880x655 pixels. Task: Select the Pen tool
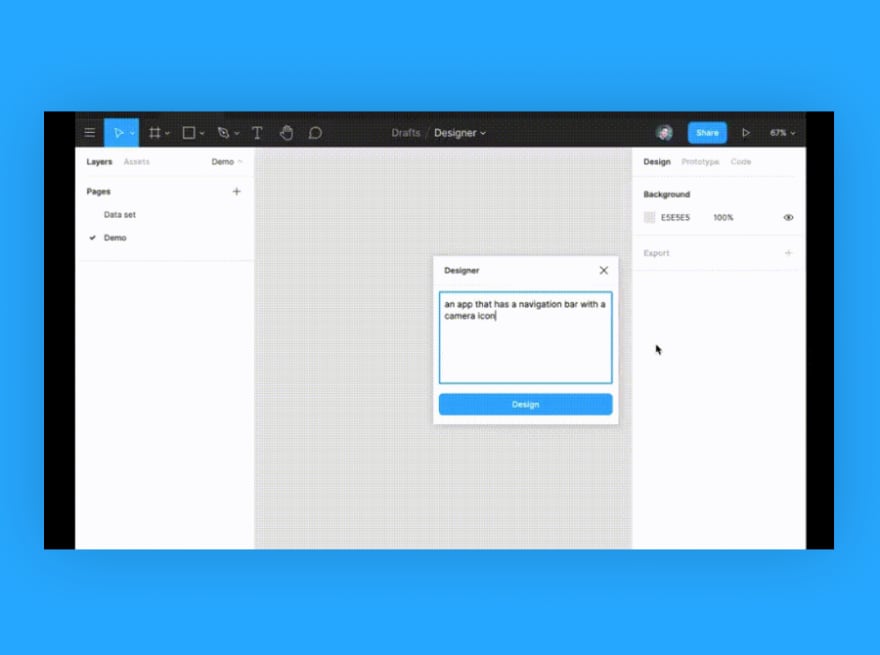[223, 132]
